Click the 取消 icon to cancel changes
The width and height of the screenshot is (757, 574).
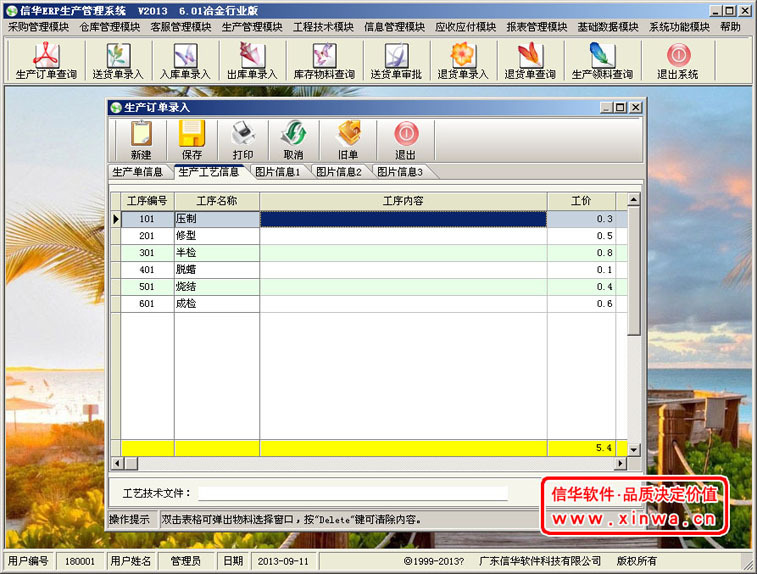[293, 140]
